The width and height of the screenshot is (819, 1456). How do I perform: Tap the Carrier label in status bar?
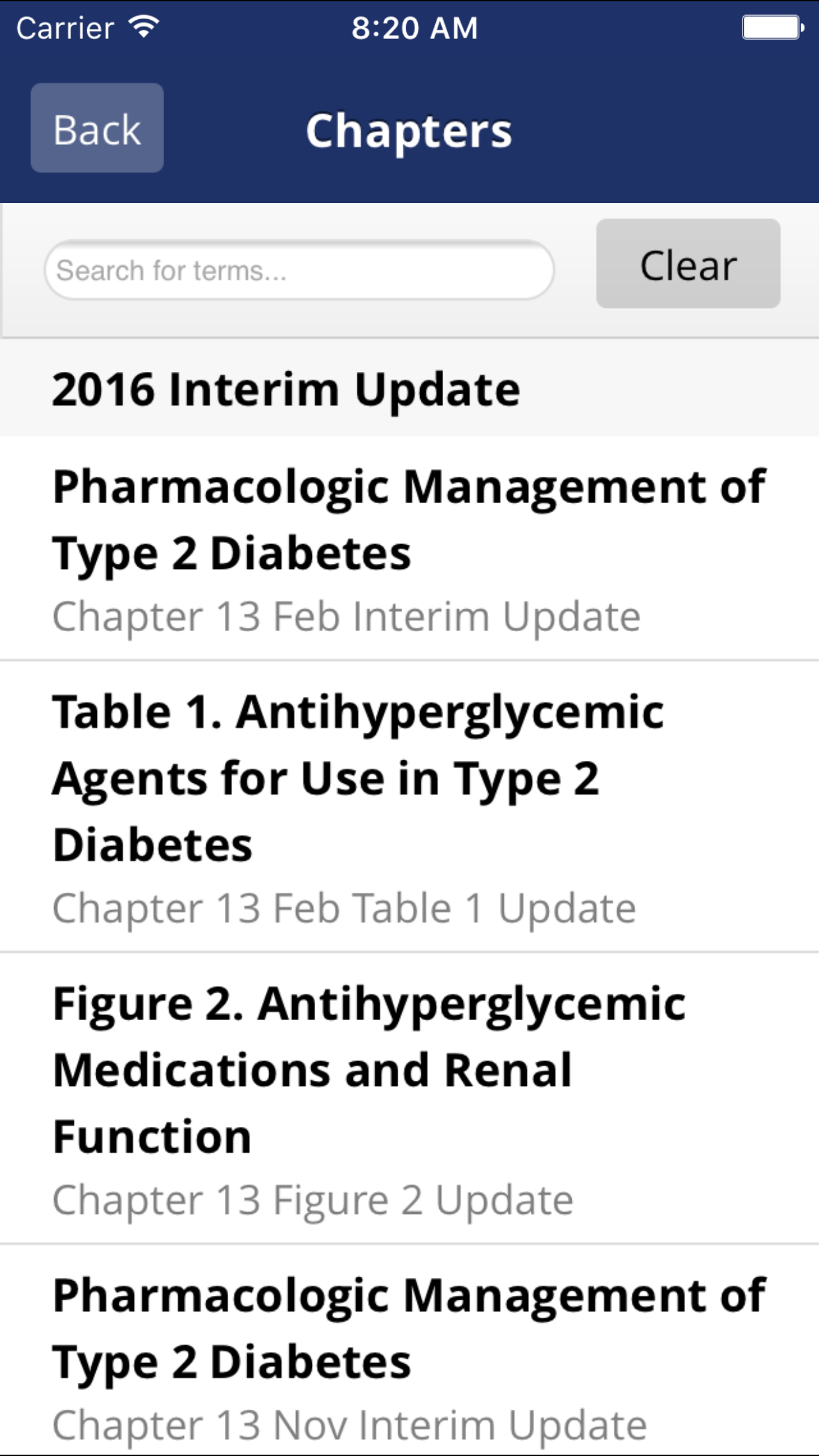pyautogui.click(x=65, y=28)
